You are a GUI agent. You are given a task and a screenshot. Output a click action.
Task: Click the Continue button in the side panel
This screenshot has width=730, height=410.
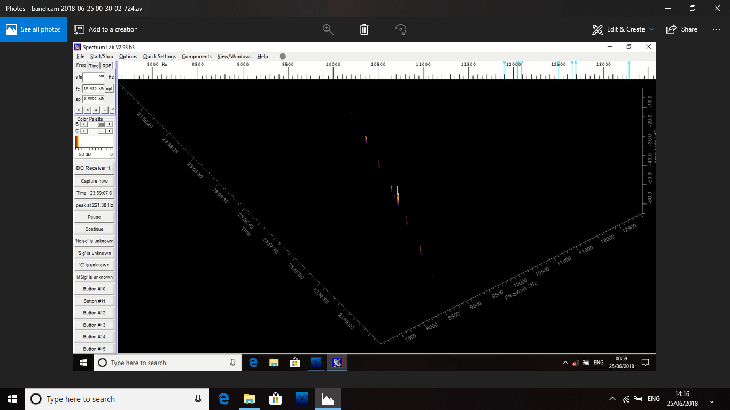tap(94, 229)
